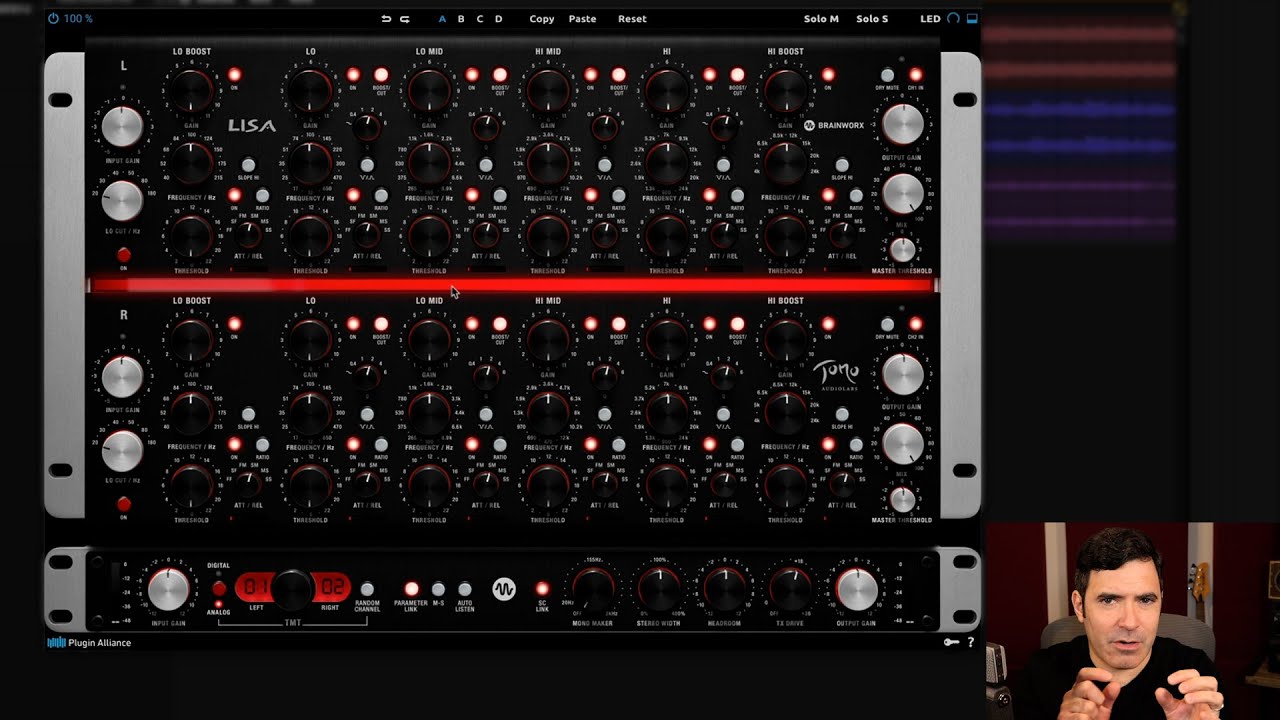1280x720 pixels.
Task: Enable Solo M monitoring
Action: click(x=821, y=19)
